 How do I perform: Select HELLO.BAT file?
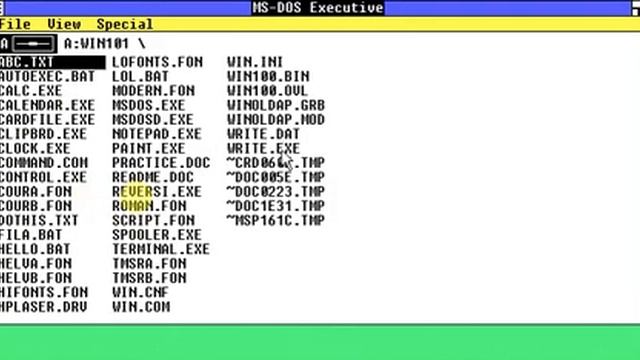coord(35,249)
